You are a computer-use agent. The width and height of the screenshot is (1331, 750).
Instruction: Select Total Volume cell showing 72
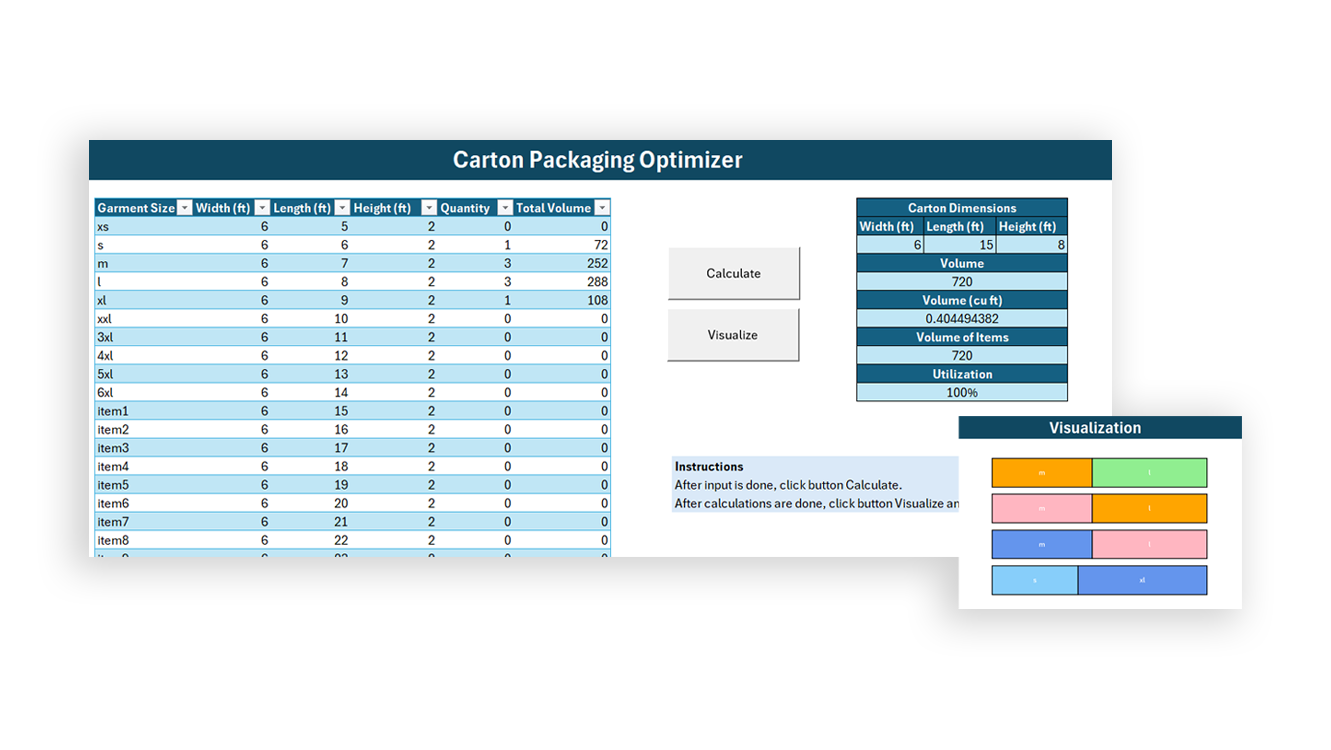tap(562, 245)
